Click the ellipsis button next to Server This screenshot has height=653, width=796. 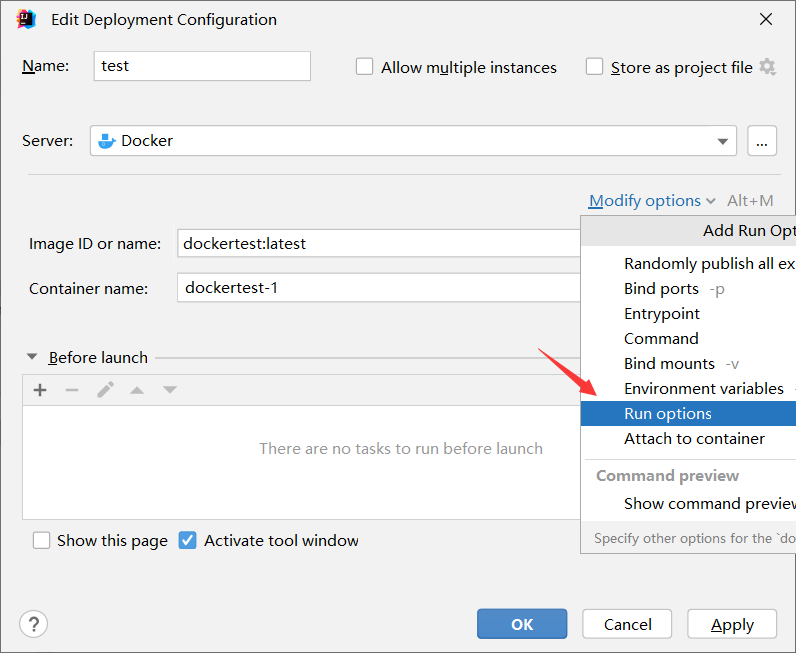pyautogui.click(x=761, y=141)
